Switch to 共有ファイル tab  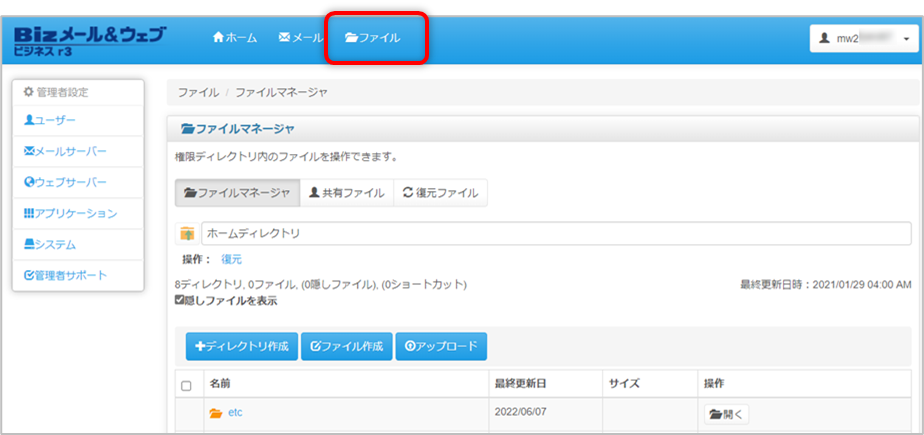tap(346, 193)
